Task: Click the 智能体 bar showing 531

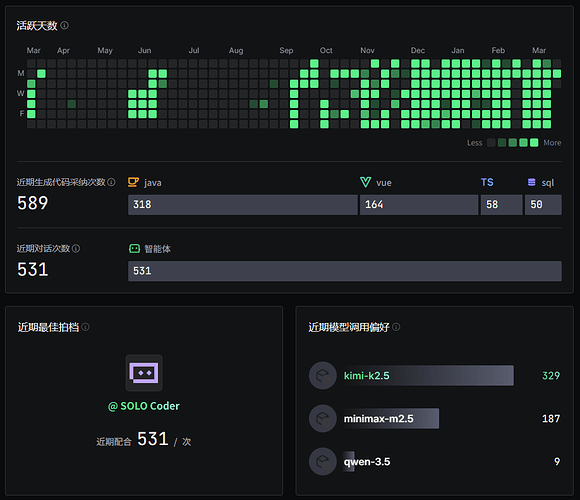Action: (345, 271)
